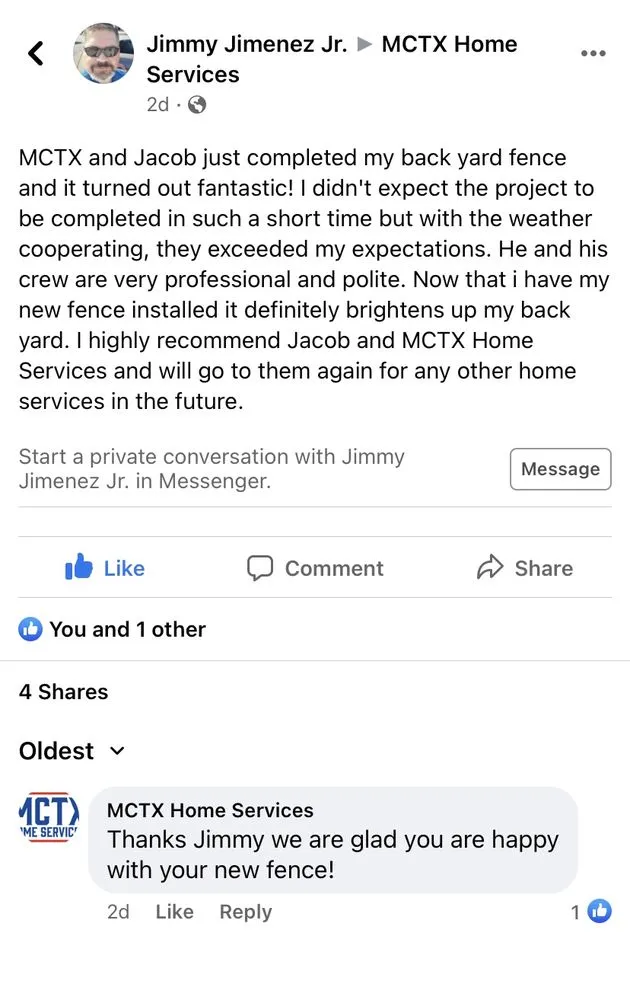Image resolution: width=630 pixels, height=1000 pixels.
Task: Reply to MCTX Home Services' comment
Action: tap(245, 911)
